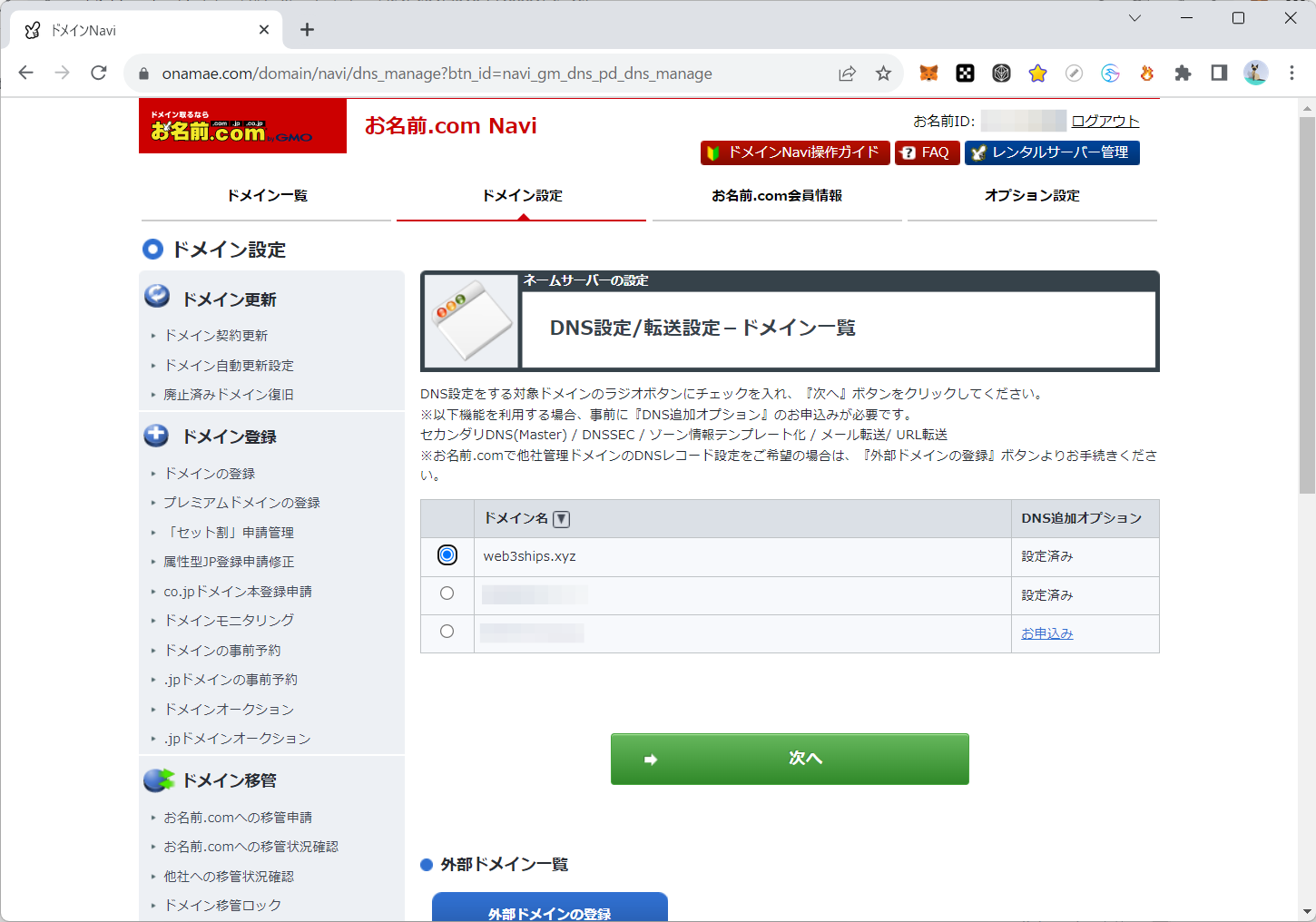Bookmark this page with the star icon
Viewport: 1316px width, 922px height.
883,74
